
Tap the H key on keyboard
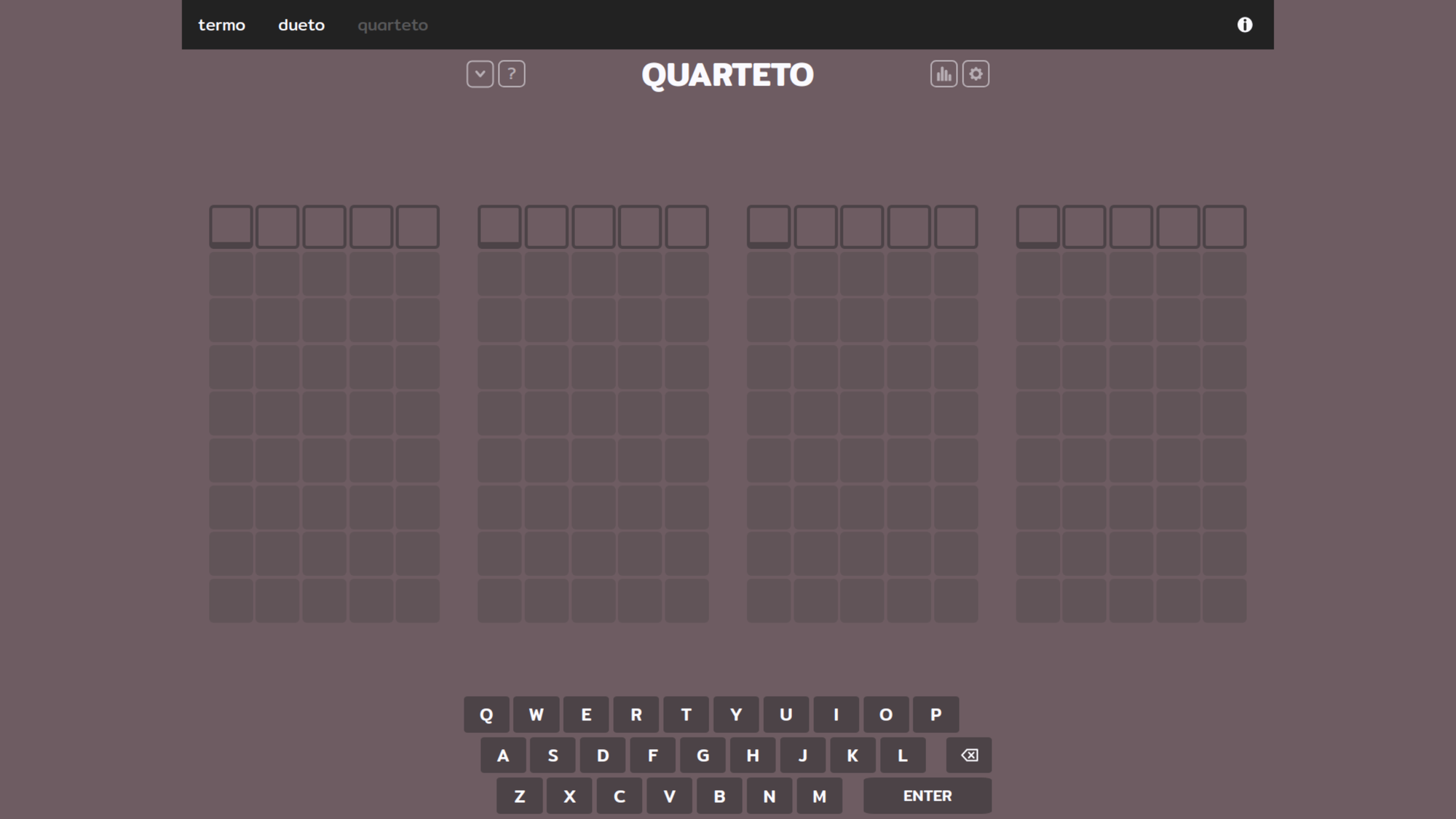(753, 755)
